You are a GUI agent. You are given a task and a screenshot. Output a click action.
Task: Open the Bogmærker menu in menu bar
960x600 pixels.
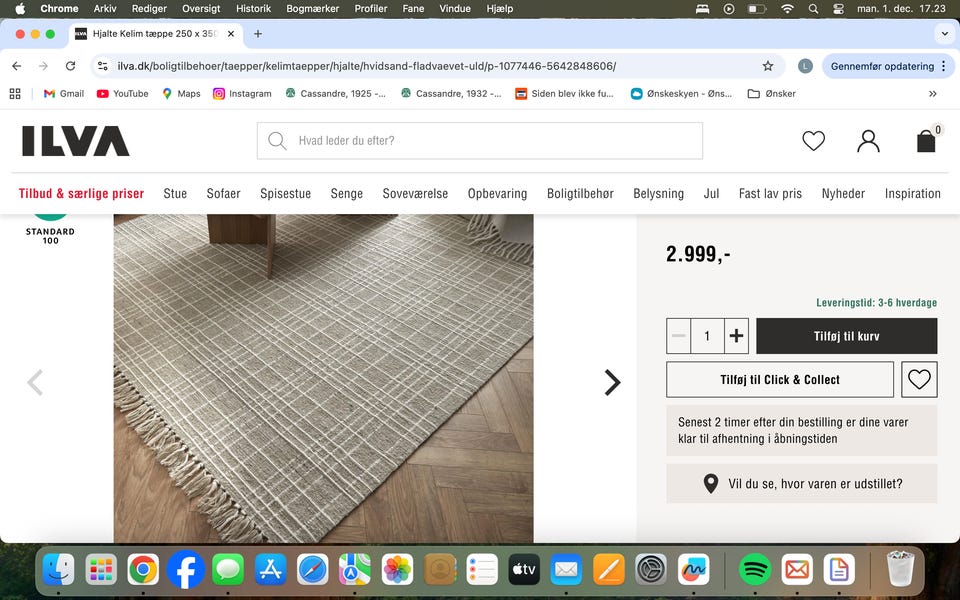tap(312, 9)
